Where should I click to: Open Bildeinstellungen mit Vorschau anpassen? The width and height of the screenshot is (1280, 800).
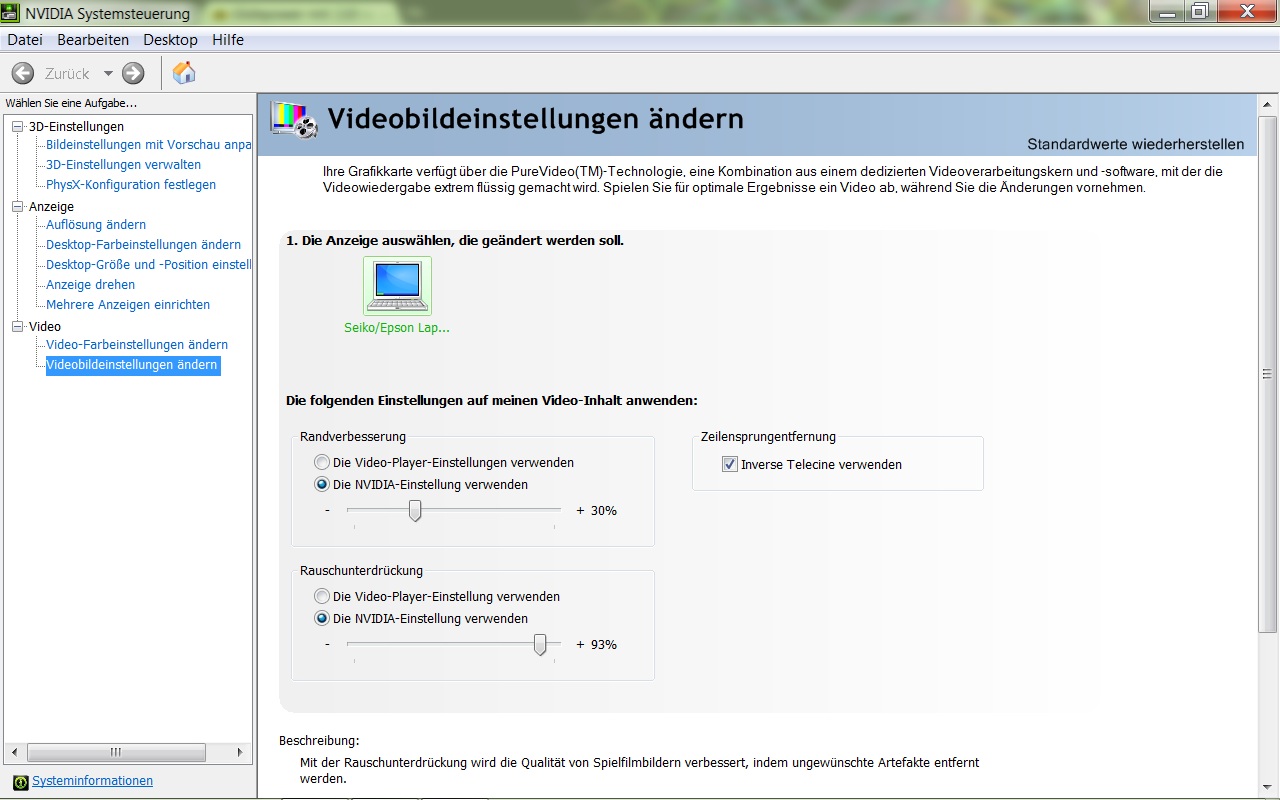click(149, 145)
